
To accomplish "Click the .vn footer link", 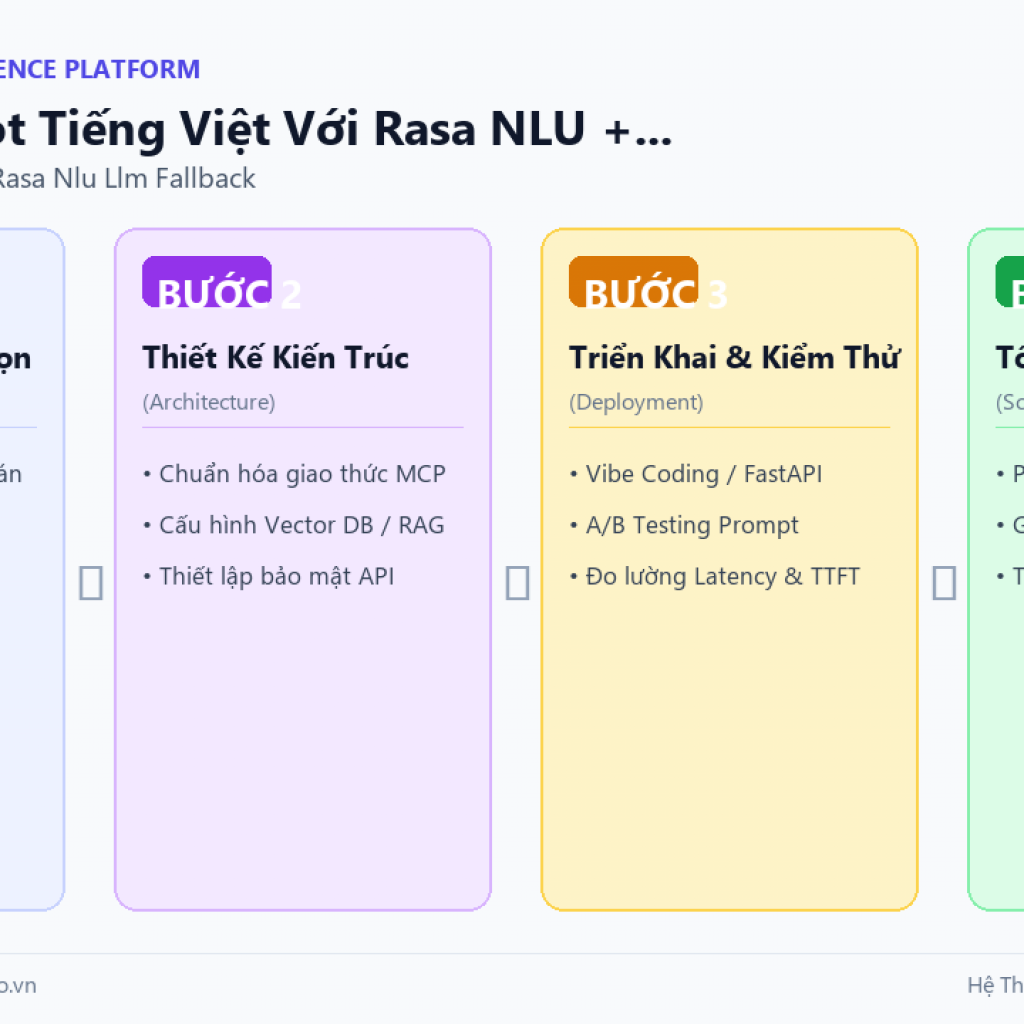I will coord(18,985).
